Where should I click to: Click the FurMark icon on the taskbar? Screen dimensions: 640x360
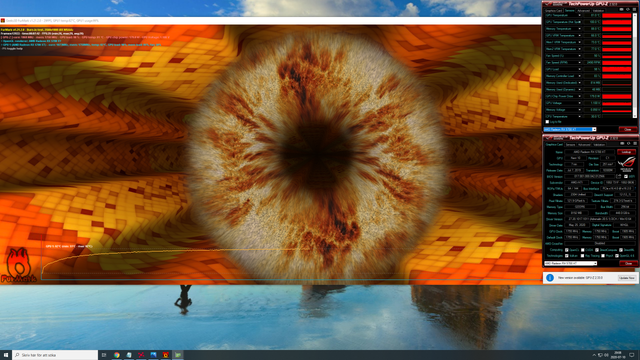[x=166, y=355]
